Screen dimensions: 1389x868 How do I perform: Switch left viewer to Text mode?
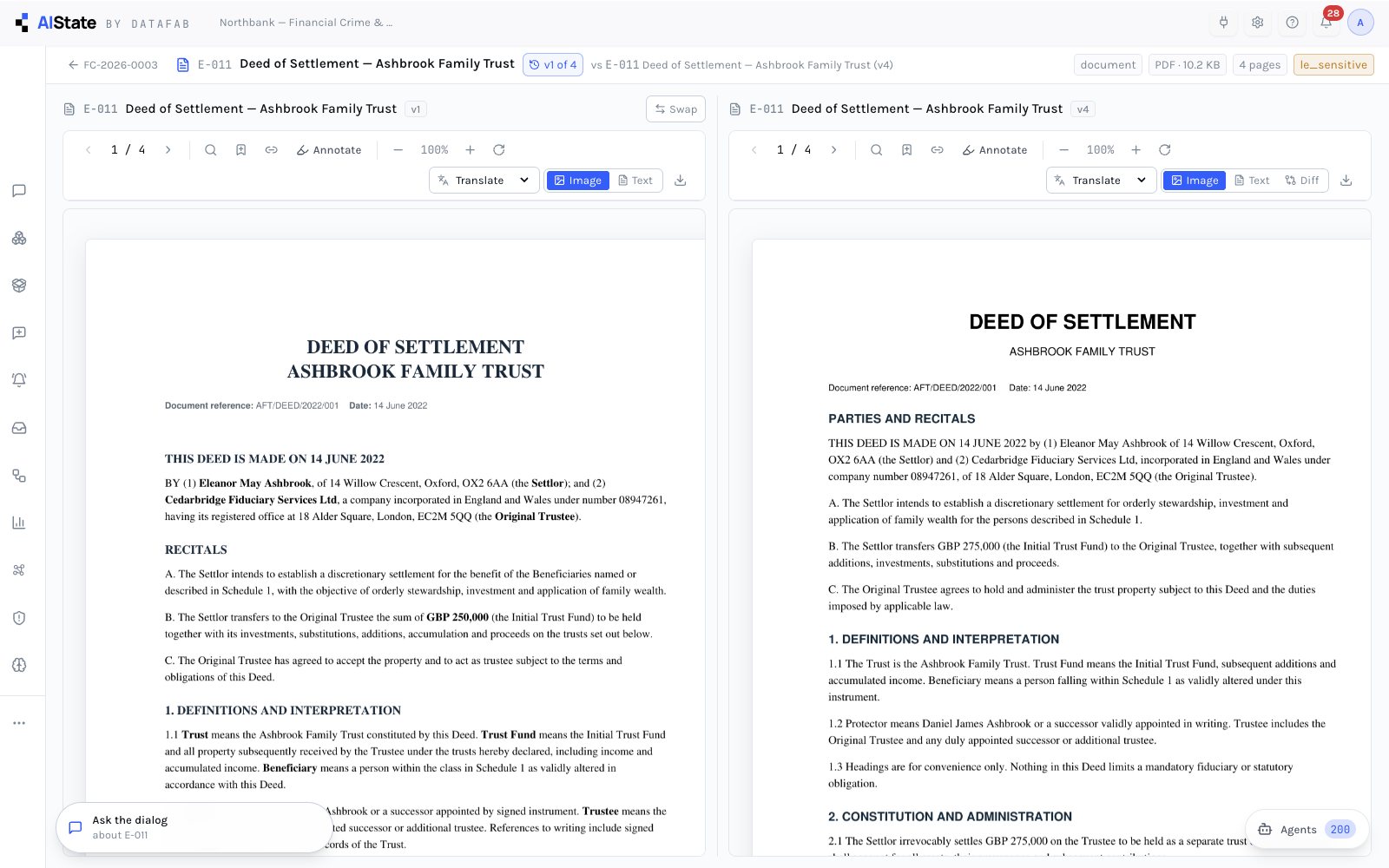click(x=635, y=181)
